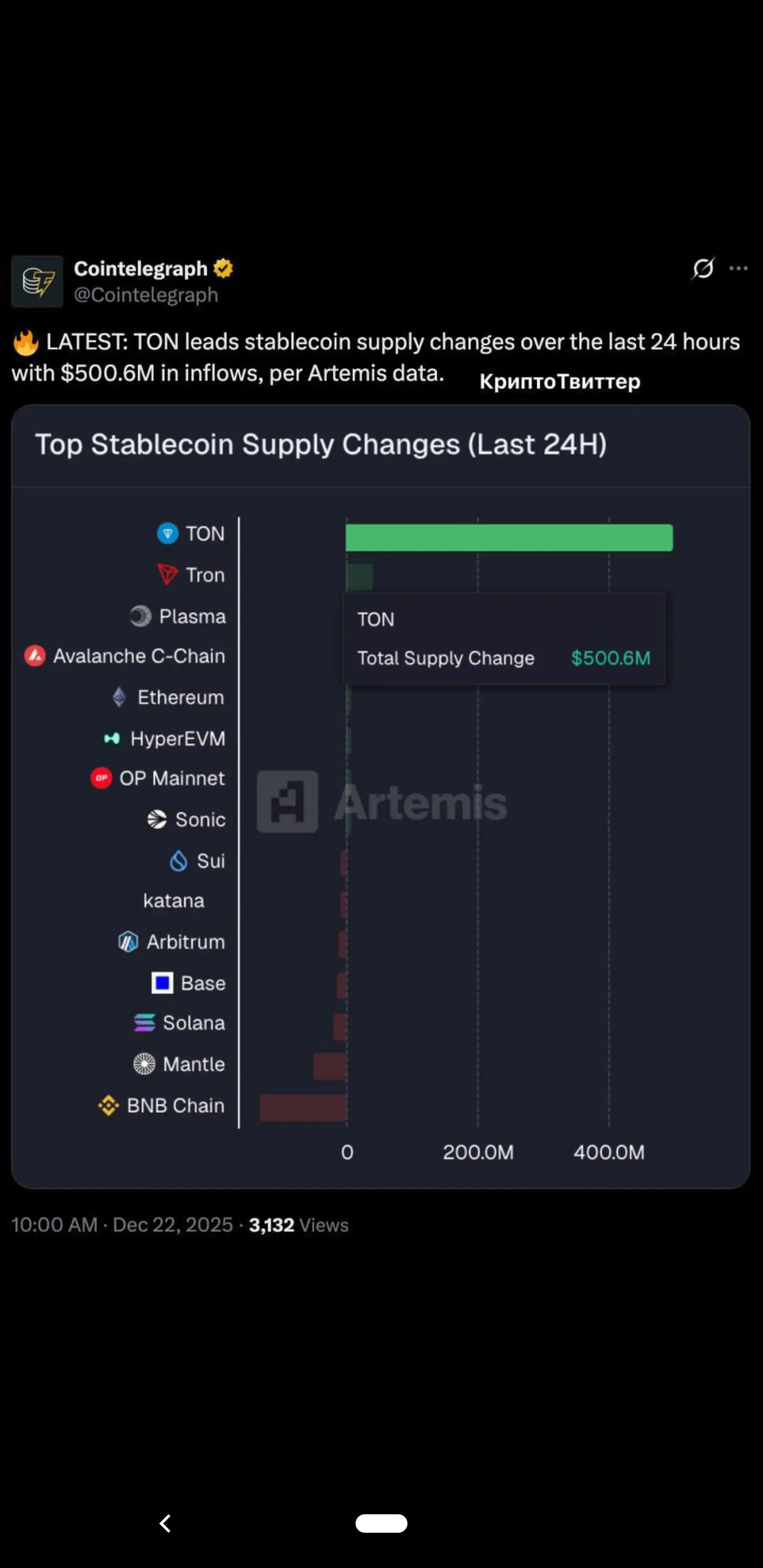The height and width of the screenshot is (1568, 763).
Task: Tap the Cointelegraph display name
Action: click(x=140, y=269)
